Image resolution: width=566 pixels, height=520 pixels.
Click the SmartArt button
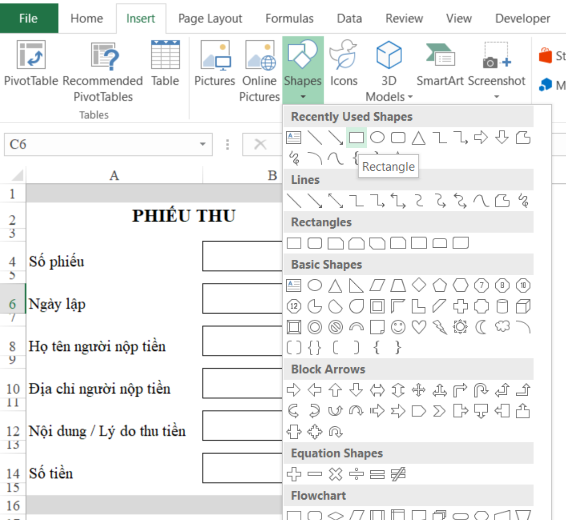click(x=440, y=64)
